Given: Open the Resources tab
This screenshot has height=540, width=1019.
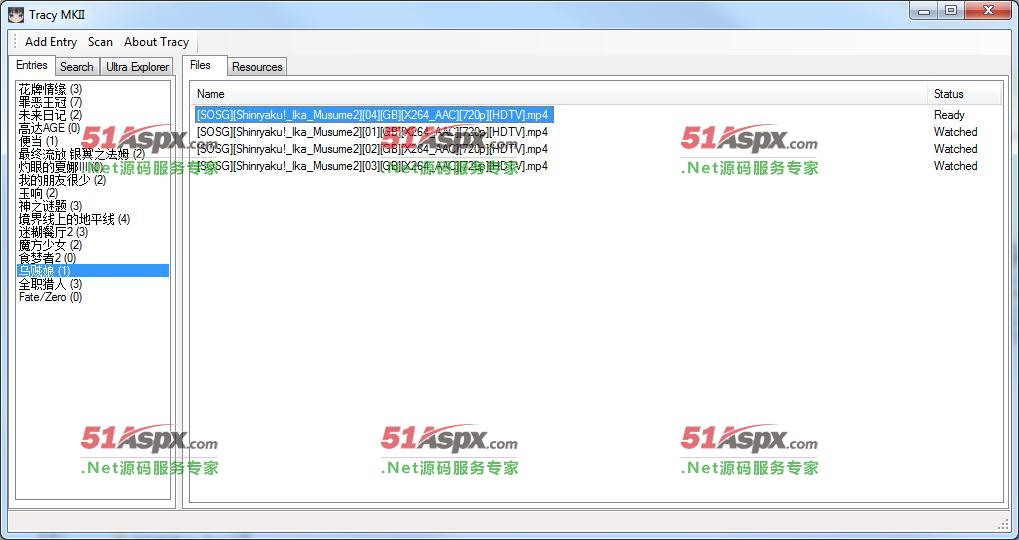Looking at the screenshot, I should point(257,66).
